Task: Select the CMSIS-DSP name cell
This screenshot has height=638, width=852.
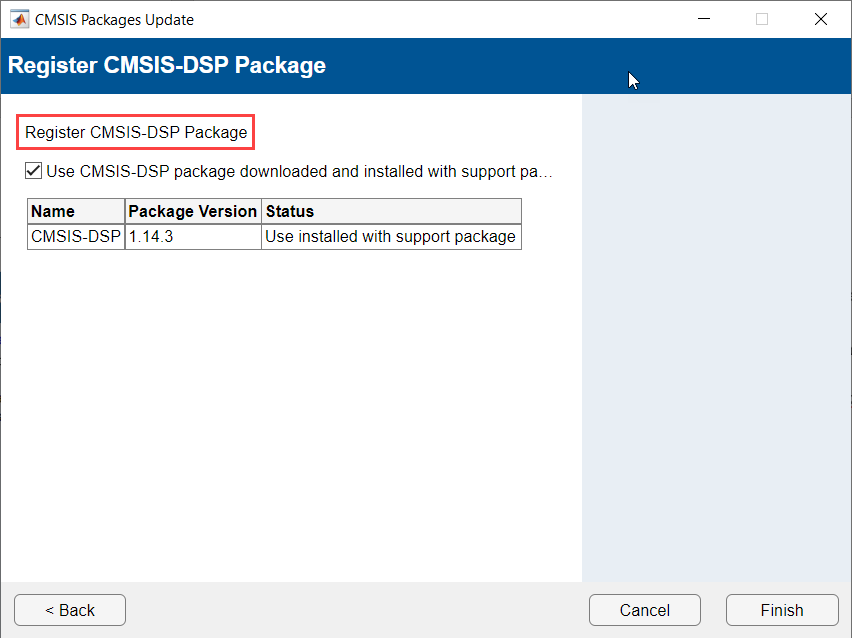Action: coord(76,237)
